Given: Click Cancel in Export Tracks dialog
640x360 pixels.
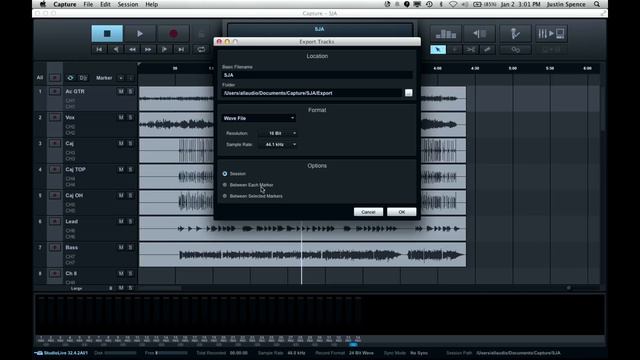Looking at the screenshot, I should [368, 212].
